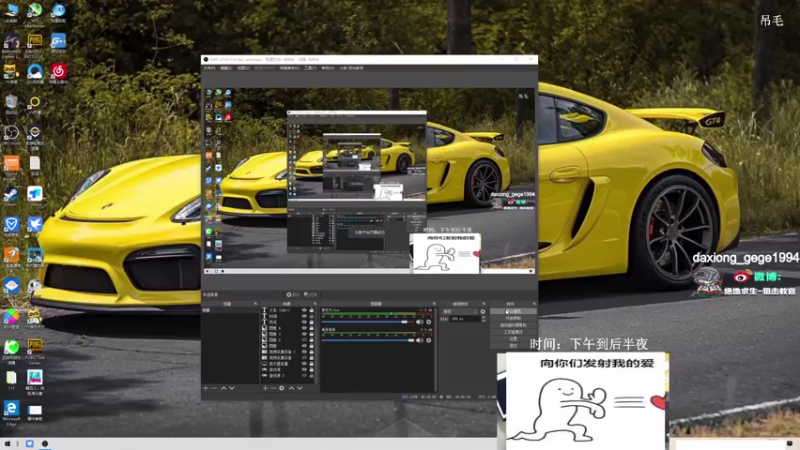Open source 属性 properties toolbar button
The height and width of the screenshot is (450, 800).
(293, 295)
